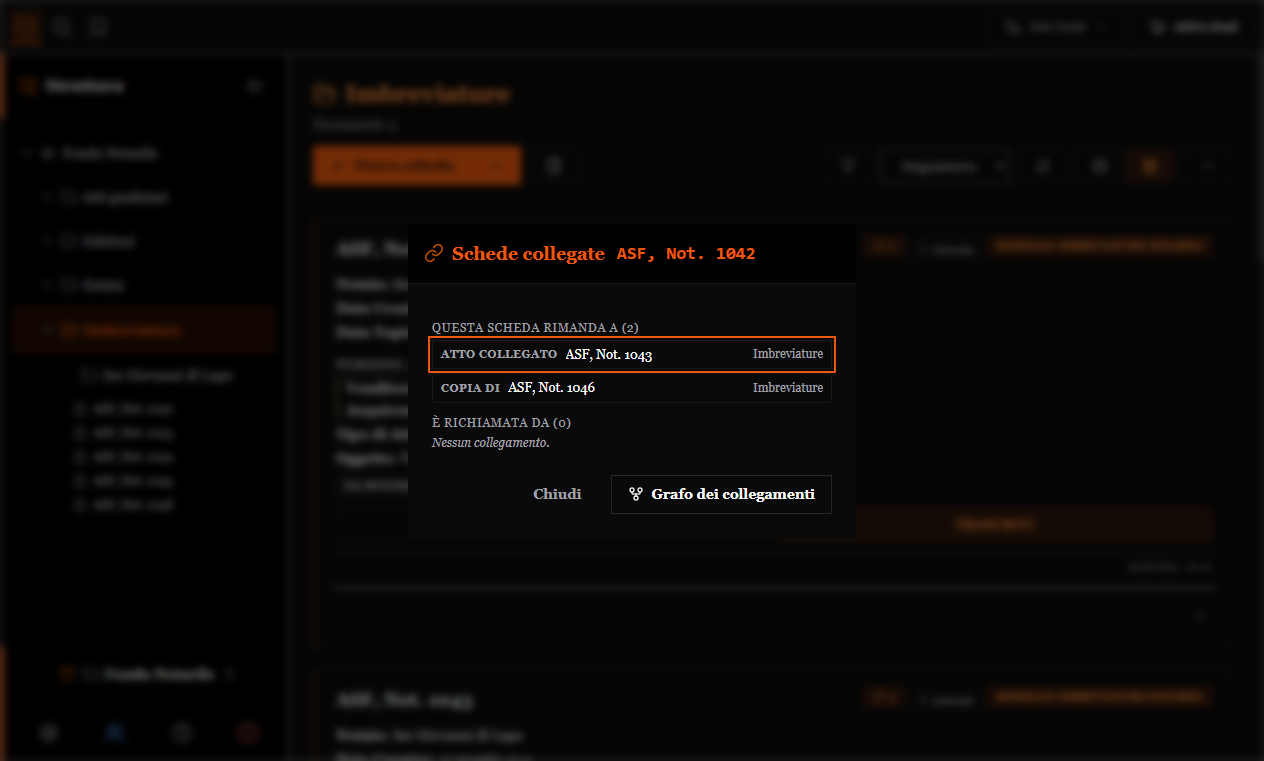Click the È RICHIAMATA DA (0) heading

[502, 423]
